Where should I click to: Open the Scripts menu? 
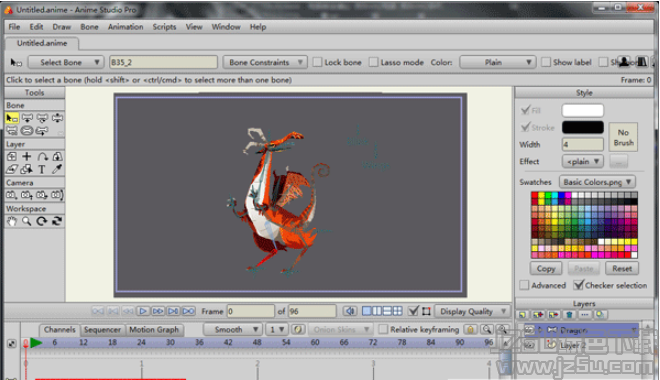(x=164, y=27)
